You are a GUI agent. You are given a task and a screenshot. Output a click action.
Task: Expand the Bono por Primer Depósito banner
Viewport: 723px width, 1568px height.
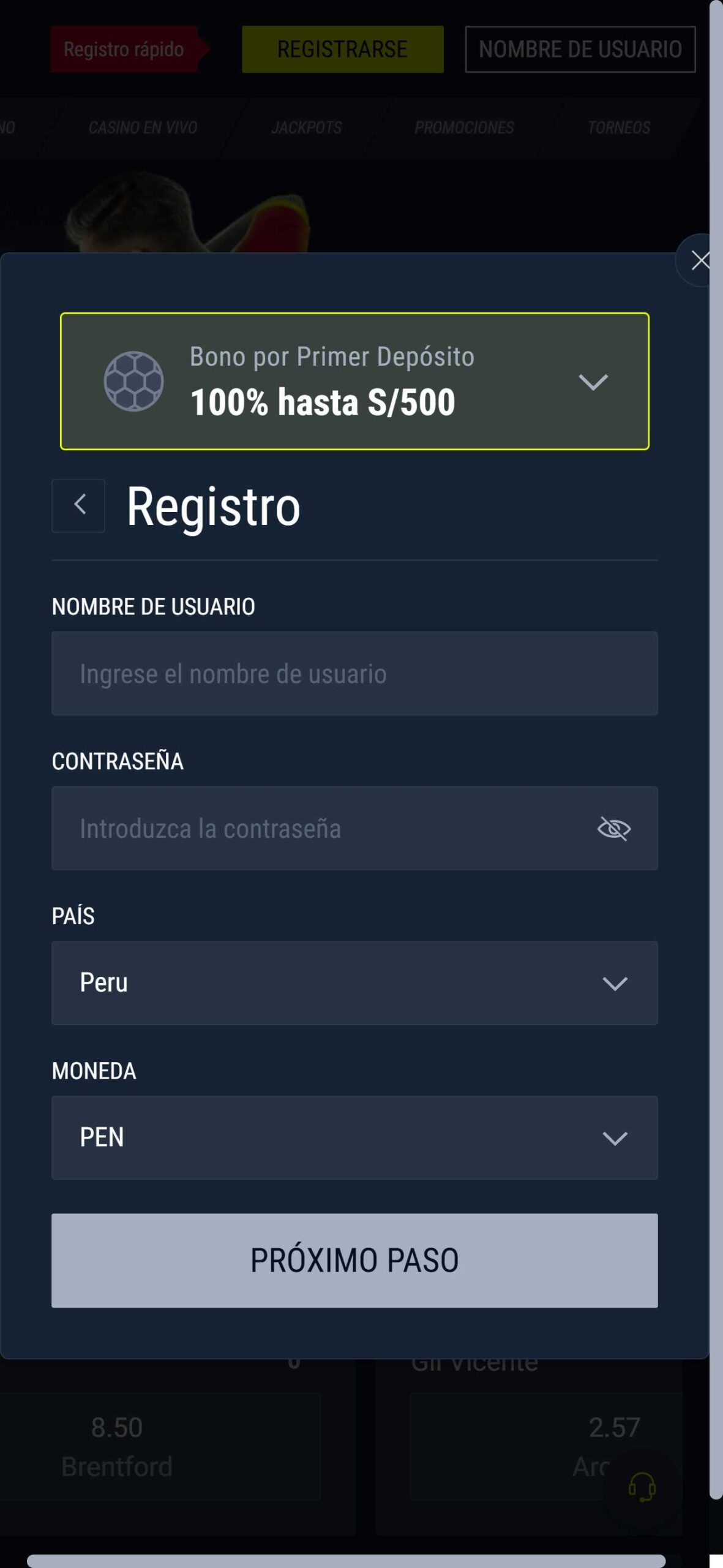point(593,382)
